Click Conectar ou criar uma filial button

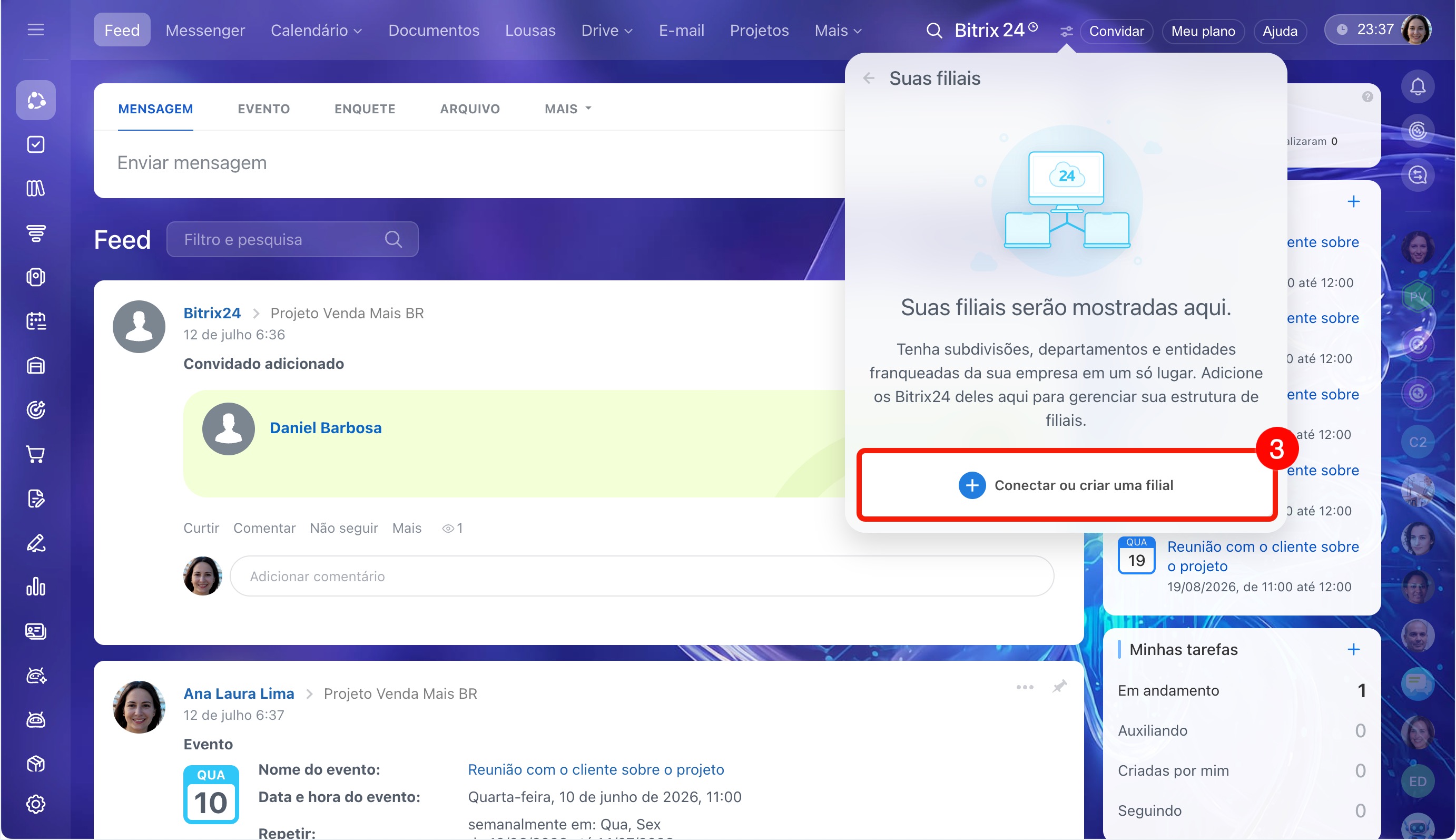click(1066, 485)
